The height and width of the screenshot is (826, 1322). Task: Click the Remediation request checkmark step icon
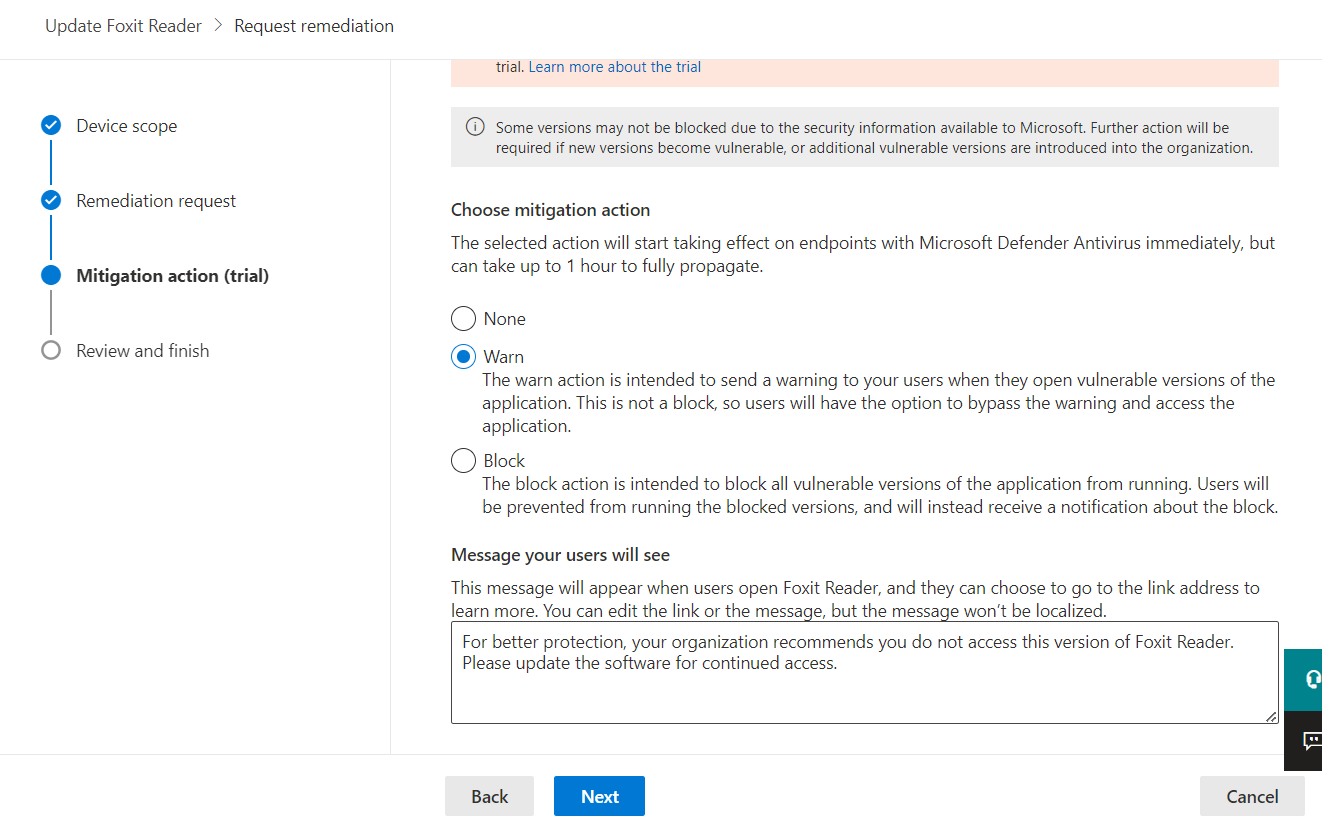[x=51, y=201]
